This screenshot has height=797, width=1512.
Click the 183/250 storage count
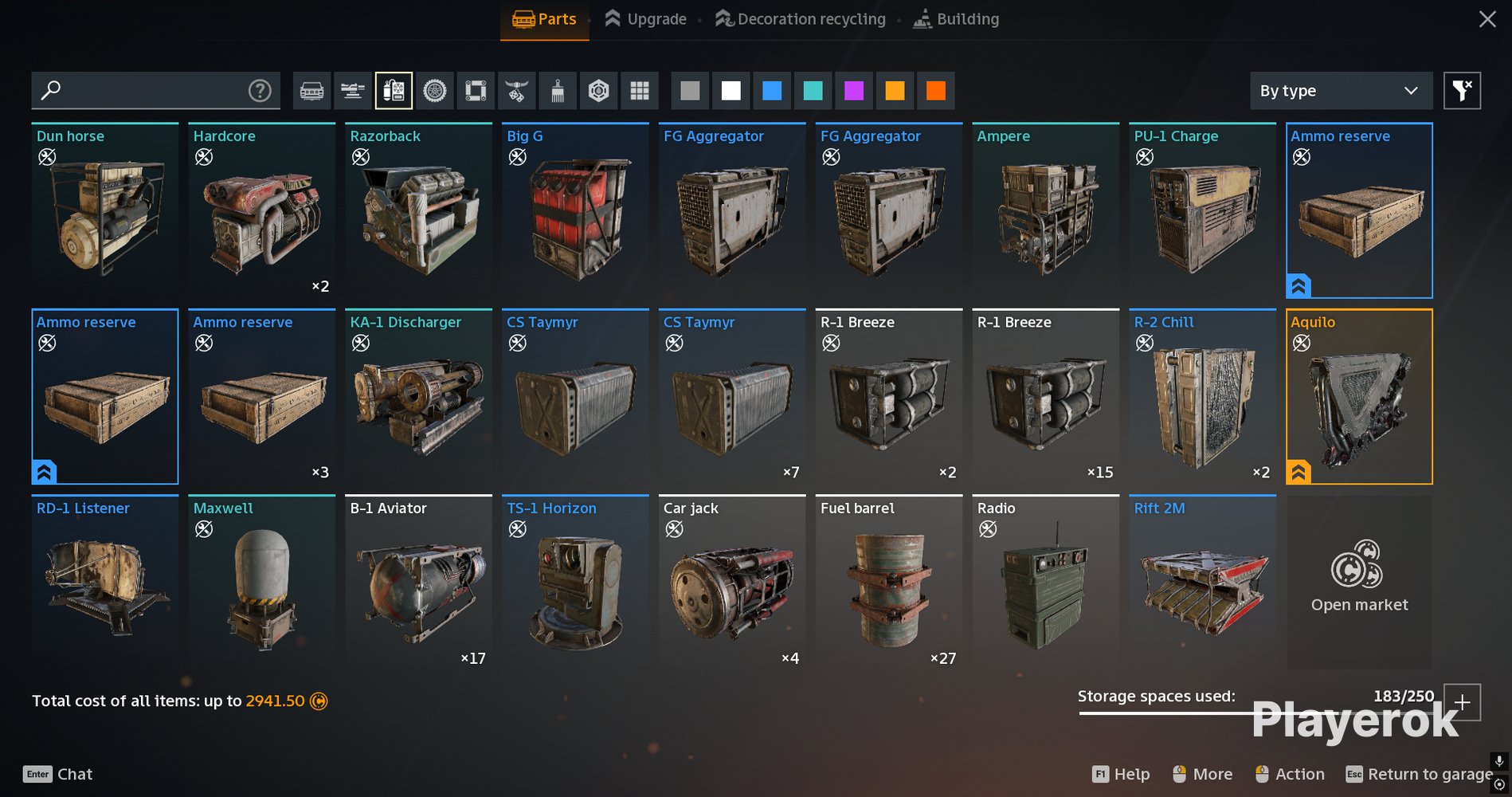pyautogui.click(x=1404, y=696)
